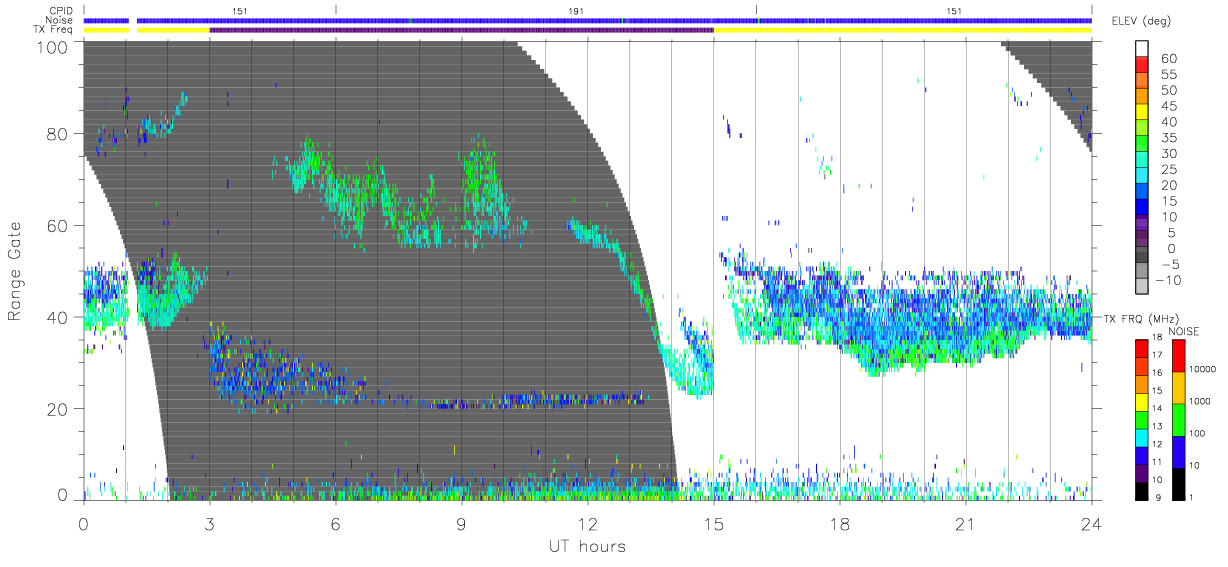Select the 15 tick on UT hours axis
The height and width of the screenshot is (567, 1228).
point(713,523)
